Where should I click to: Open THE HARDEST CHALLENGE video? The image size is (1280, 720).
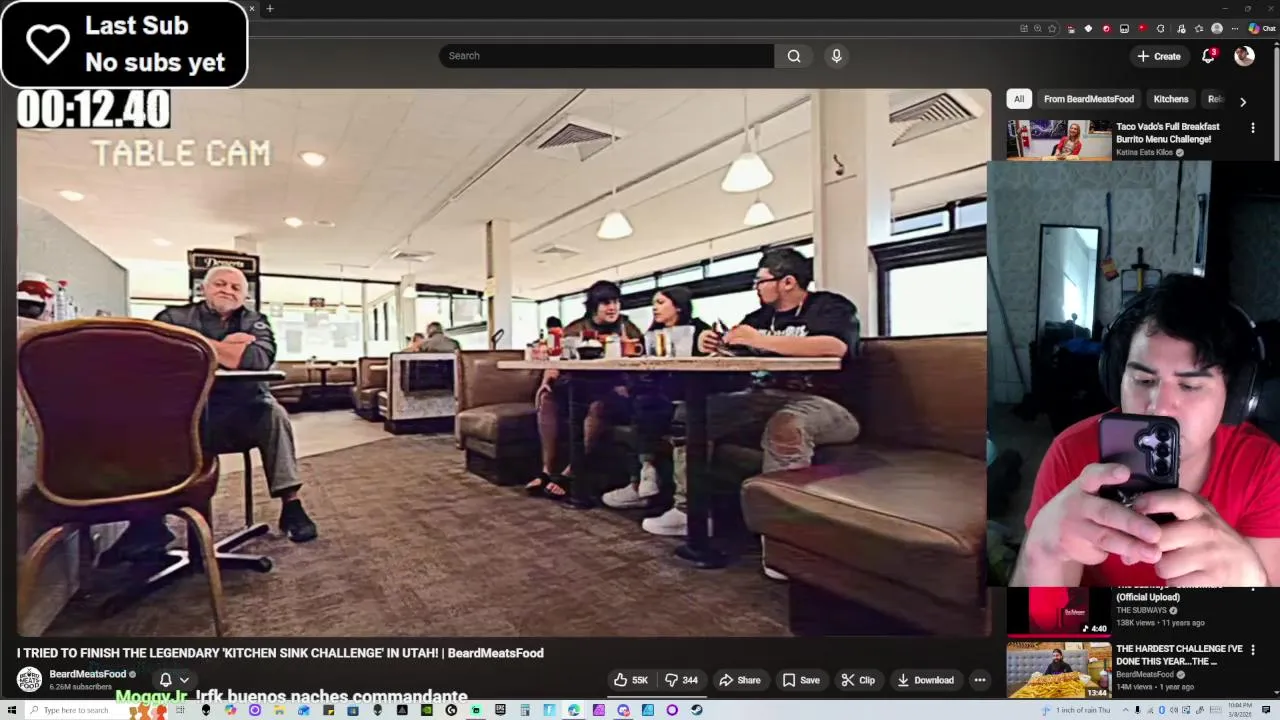pos(1179,655)
